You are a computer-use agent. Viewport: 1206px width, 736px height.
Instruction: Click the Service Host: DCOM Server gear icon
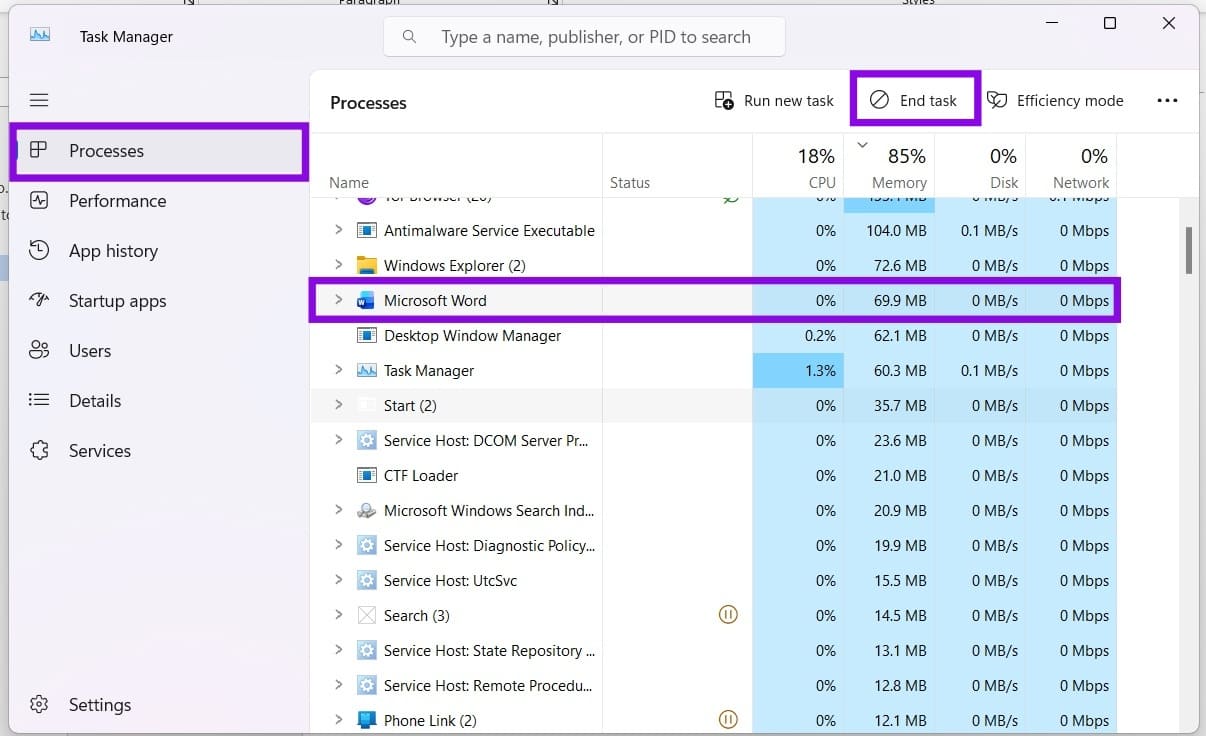pos(366,440)
